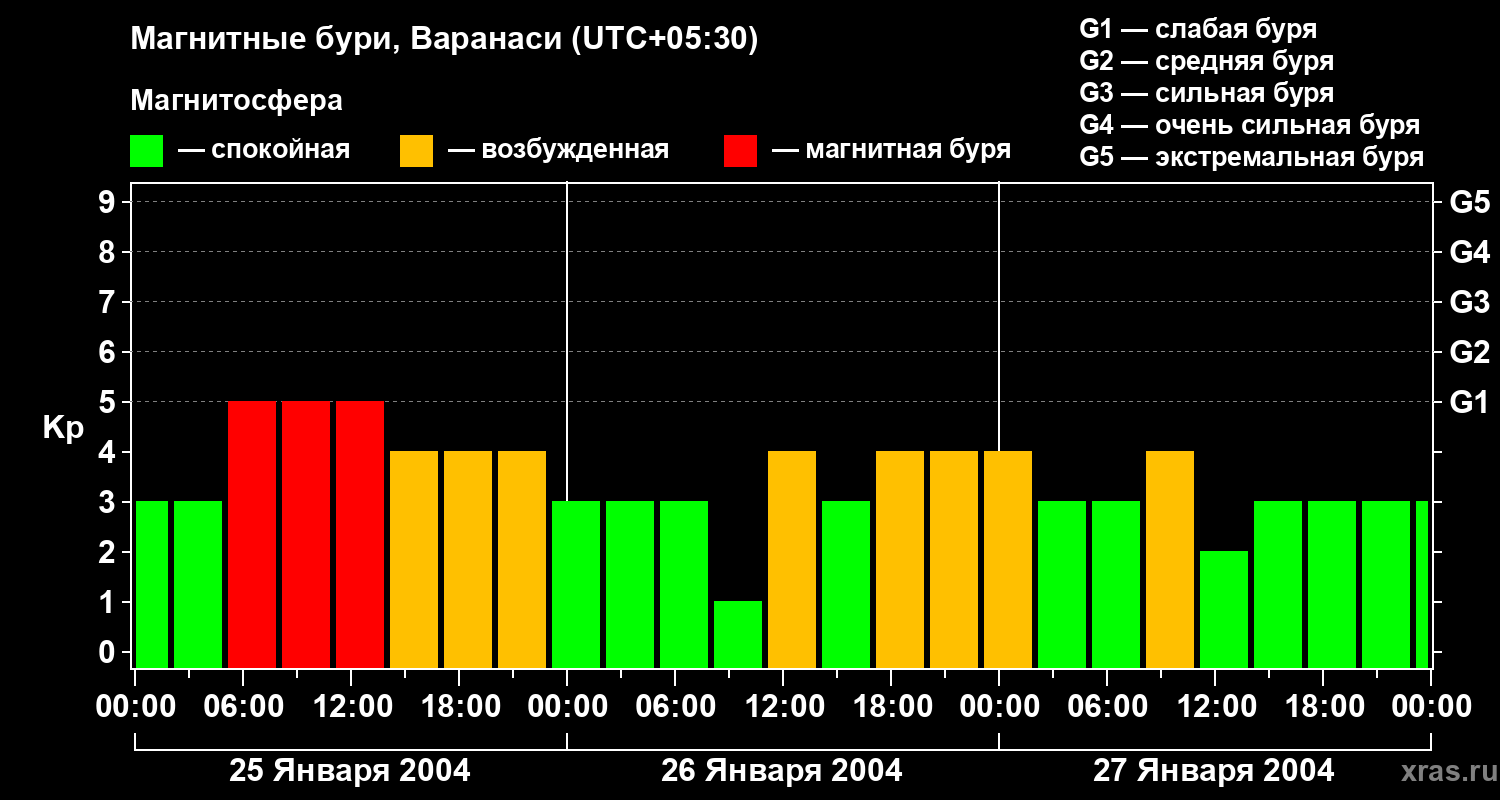This screenshot has height=800, width=1500.
Task: Click the green Kp 2 bar on 27 January
Action: [x=1224, y=609]
